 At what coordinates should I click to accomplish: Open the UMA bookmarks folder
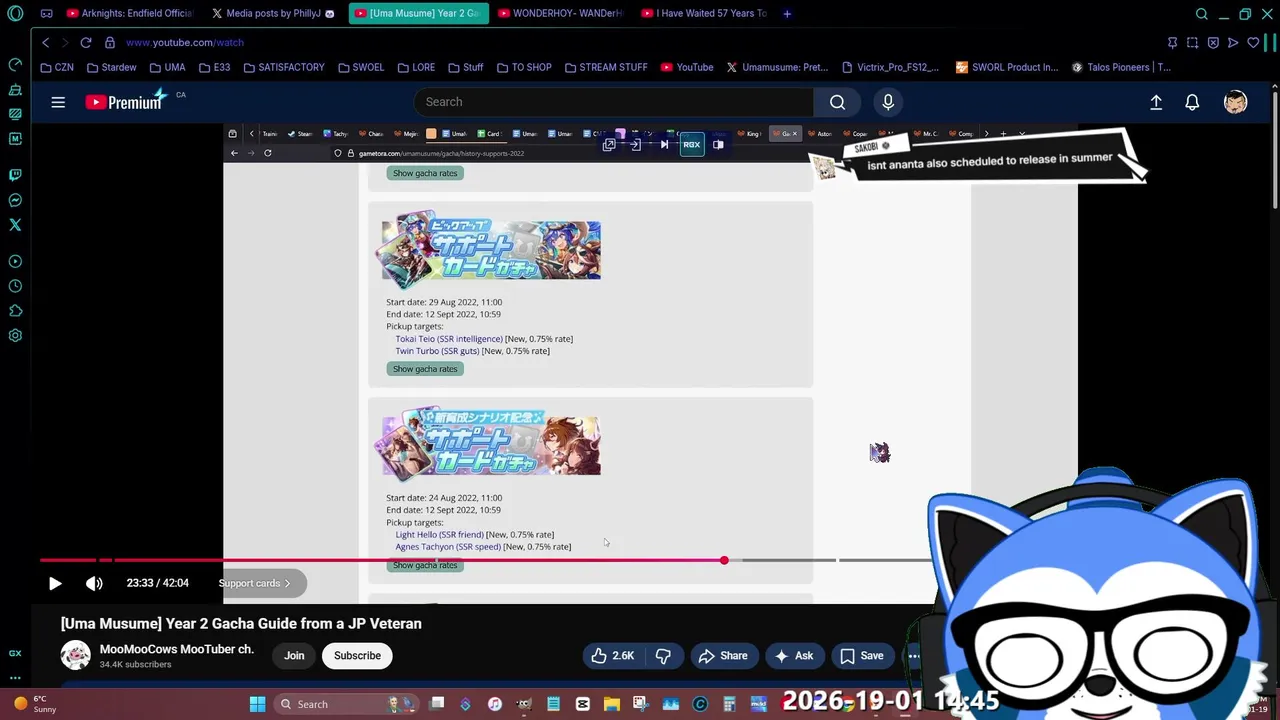click(x=167, y=67)
